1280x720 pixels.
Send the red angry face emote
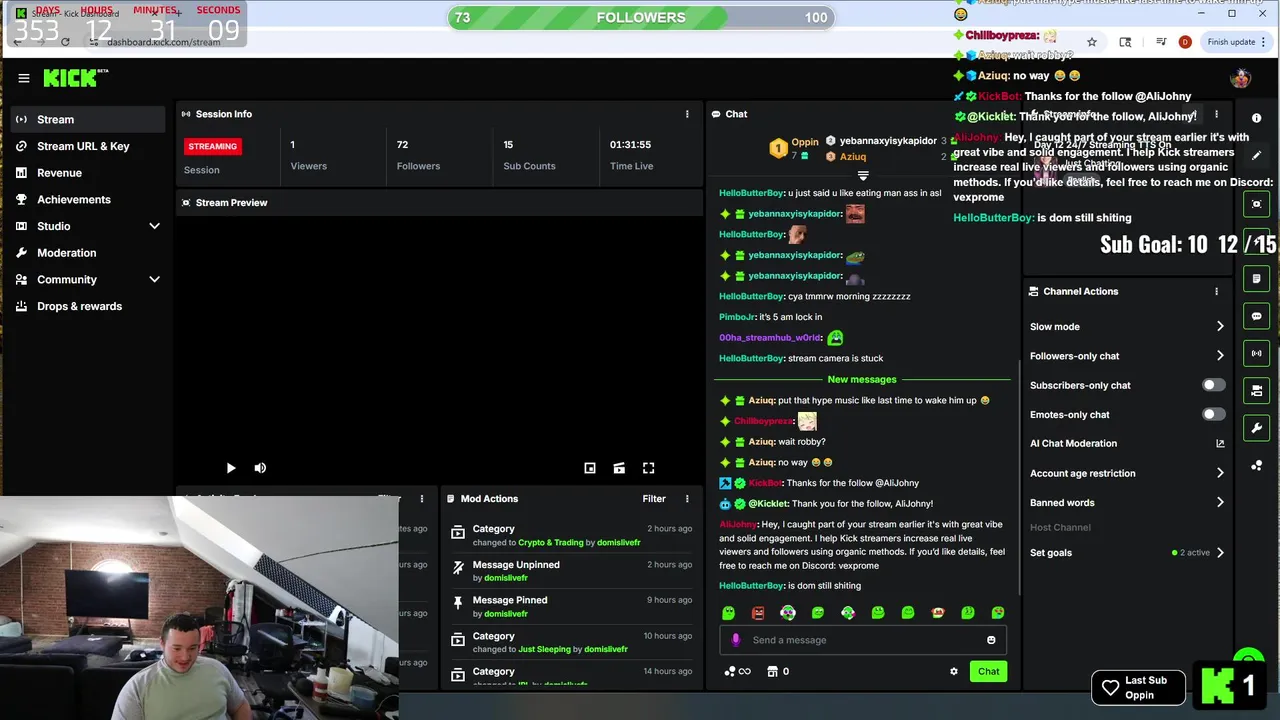(x=758, y=613)
